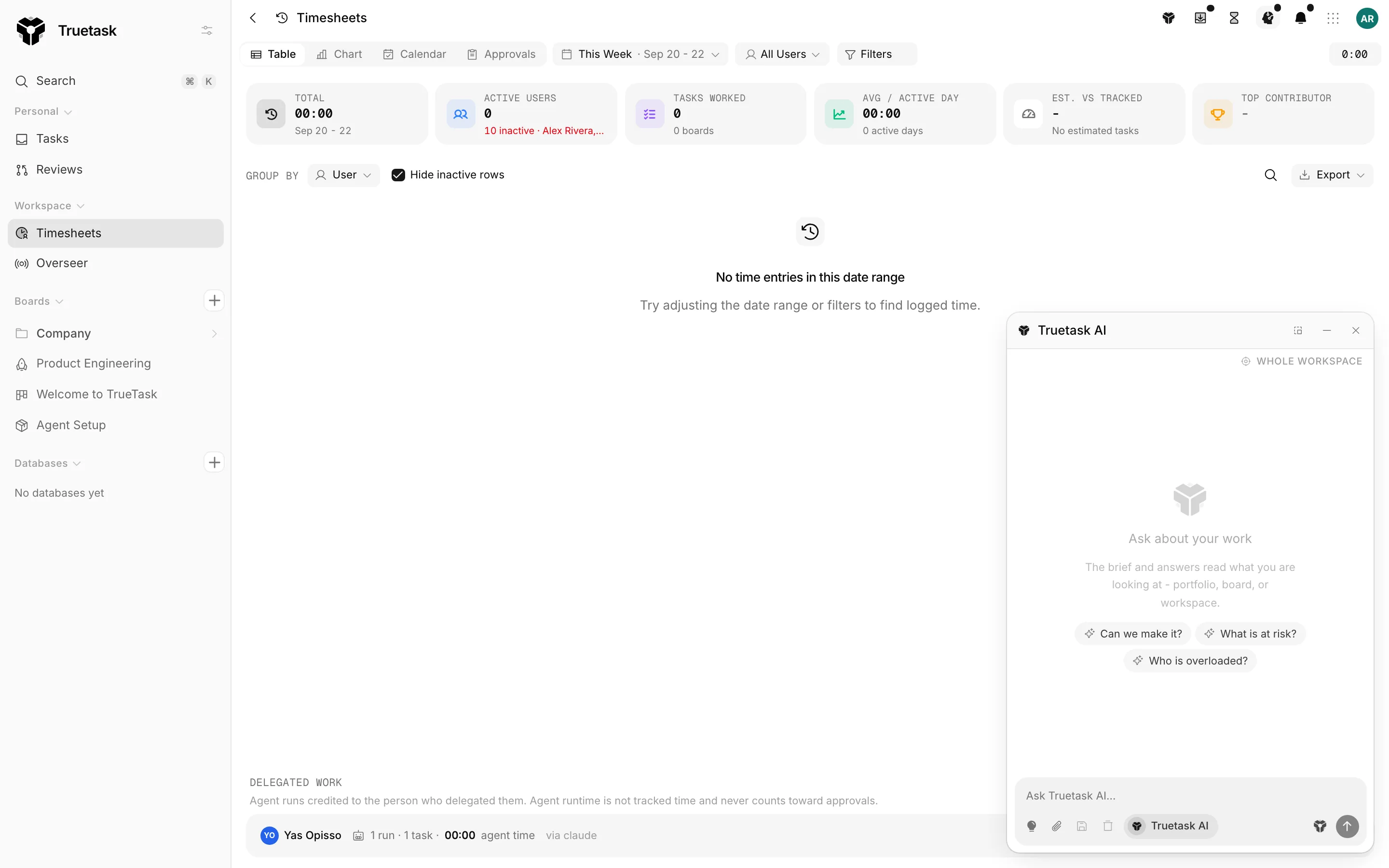1389x868 pixels.
Task: Open Reviews in the sidebar
Action: tap(115, 169)
